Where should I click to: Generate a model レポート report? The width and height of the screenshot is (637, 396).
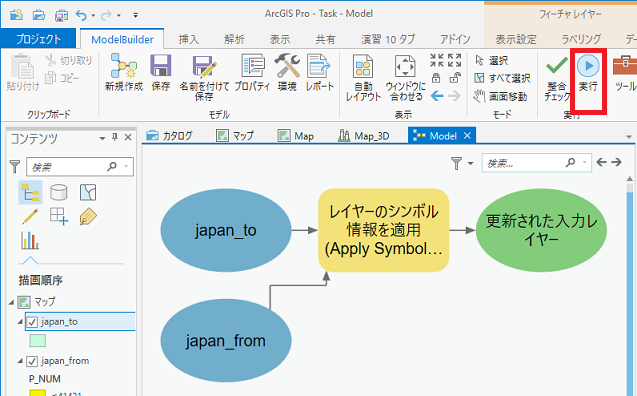tap(320, 72)
